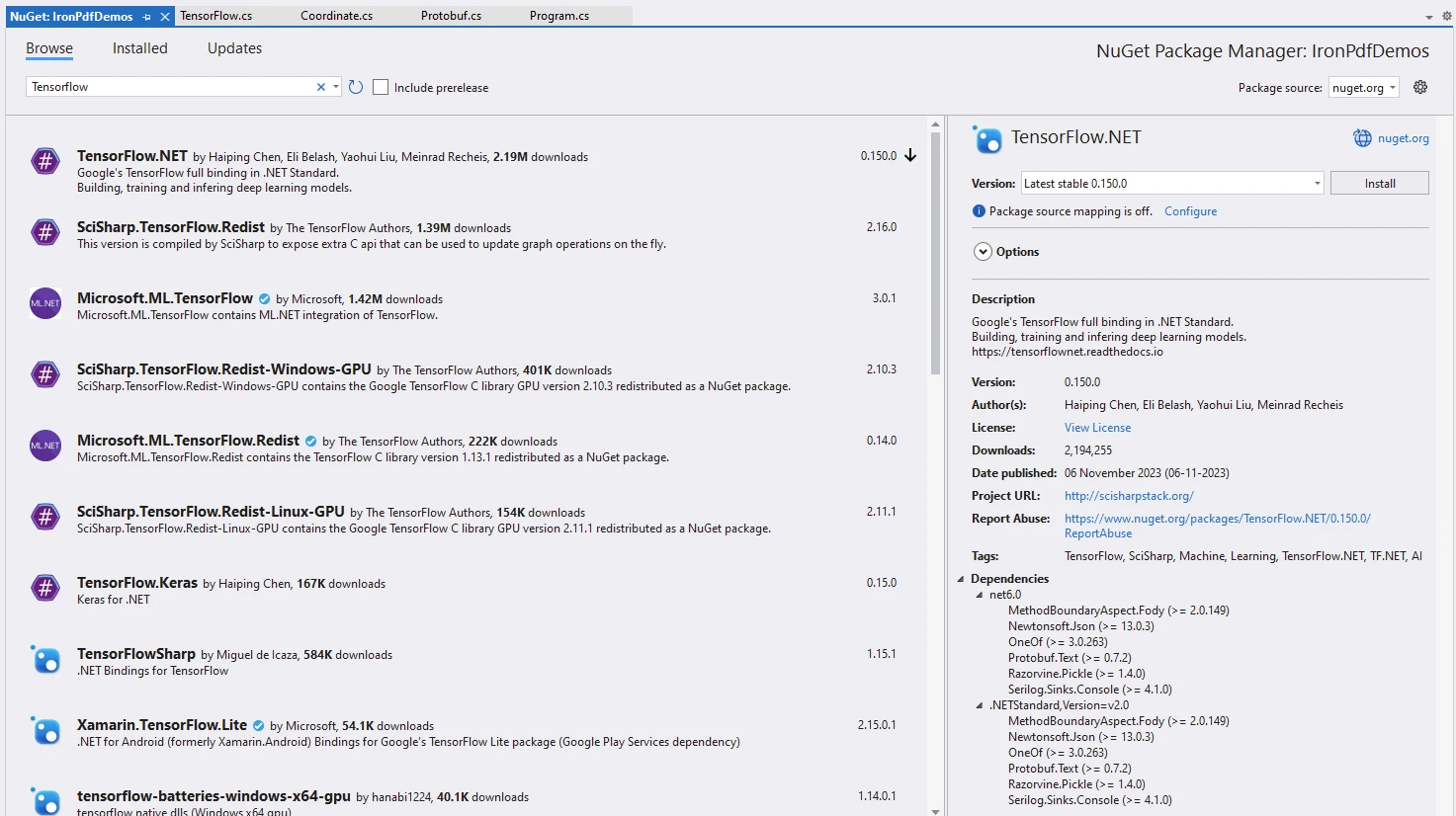Click the Razorvine.Pickle dependency under net6.0
The image size is (1456, 816).
tap(1076, 674)
